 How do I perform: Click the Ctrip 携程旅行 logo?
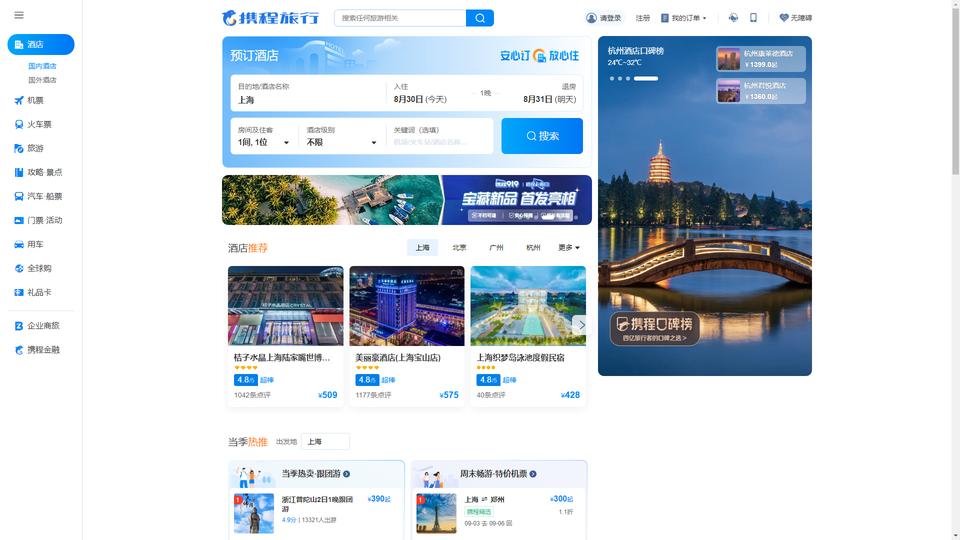pos(270,18)
